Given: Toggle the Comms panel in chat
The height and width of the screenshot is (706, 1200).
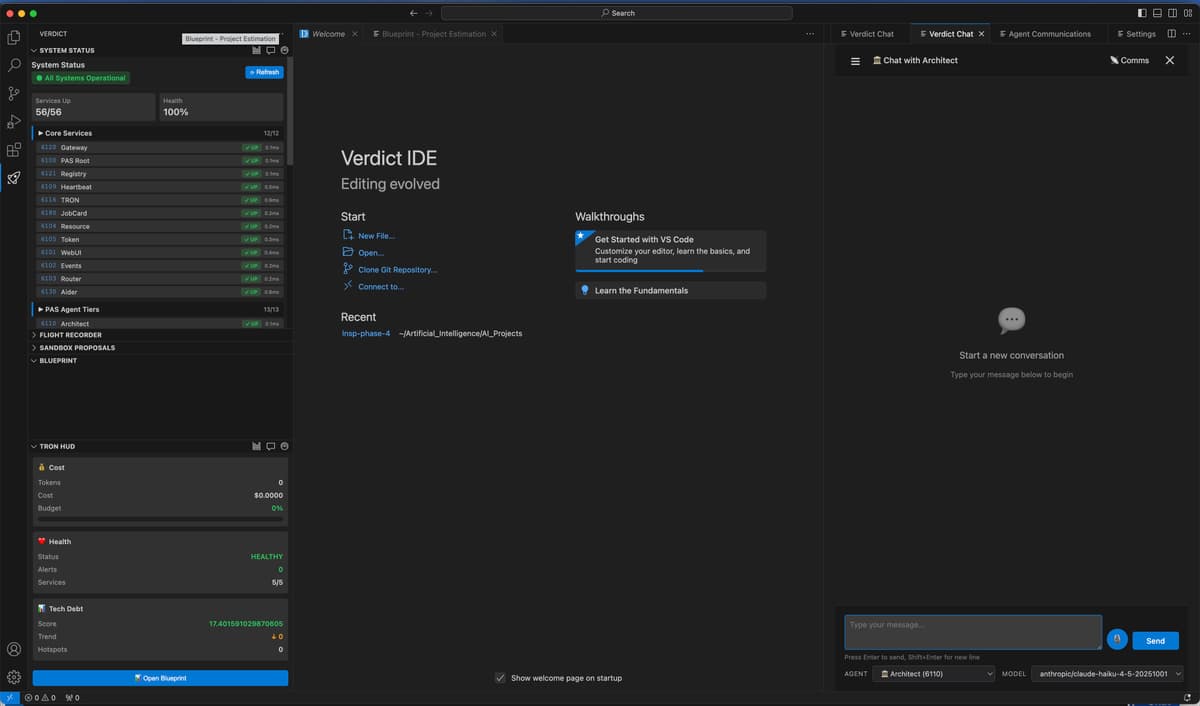Looking at the screenshot, I should (1129, 61).
